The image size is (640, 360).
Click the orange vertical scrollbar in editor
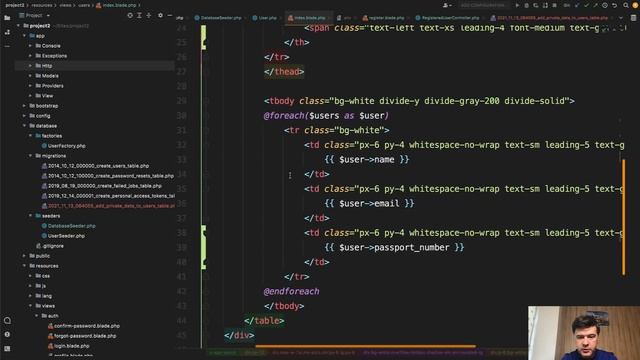tap(623, 217)
